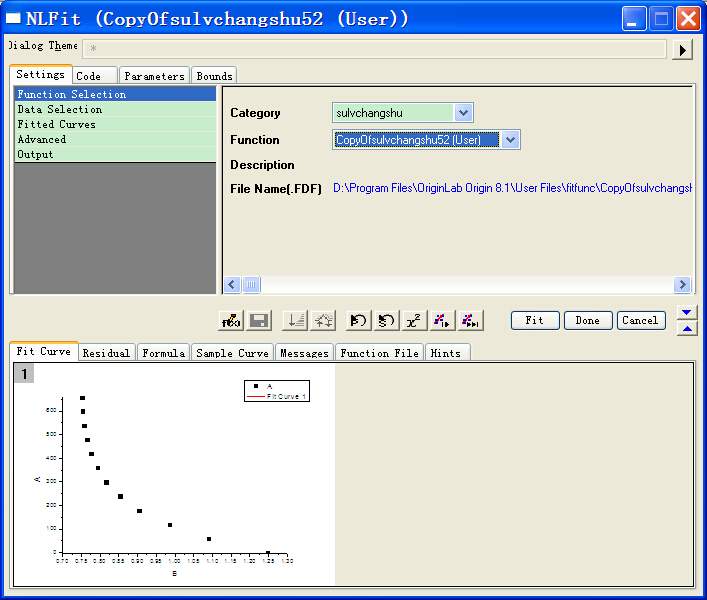Calculate chi-square with the χ² icon
The width and height of the screenshot is (707, 600).
click(414, 321)
